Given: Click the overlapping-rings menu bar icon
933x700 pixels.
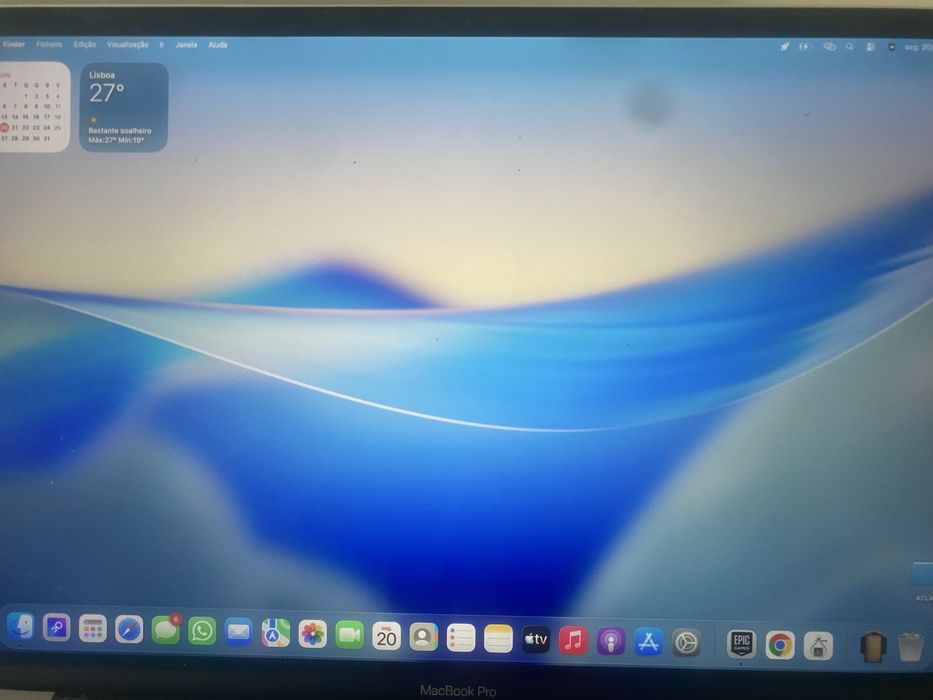Looking at the screenshot, I should 829,46.
